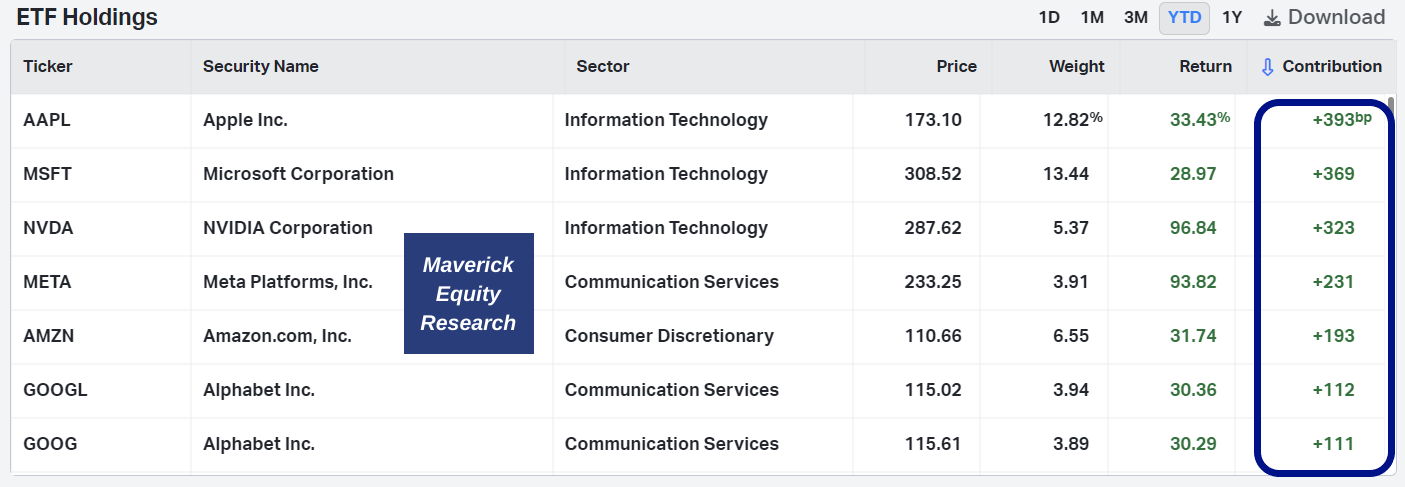
Task: Click the weight value 12.82%
Action: point(1073,119)
